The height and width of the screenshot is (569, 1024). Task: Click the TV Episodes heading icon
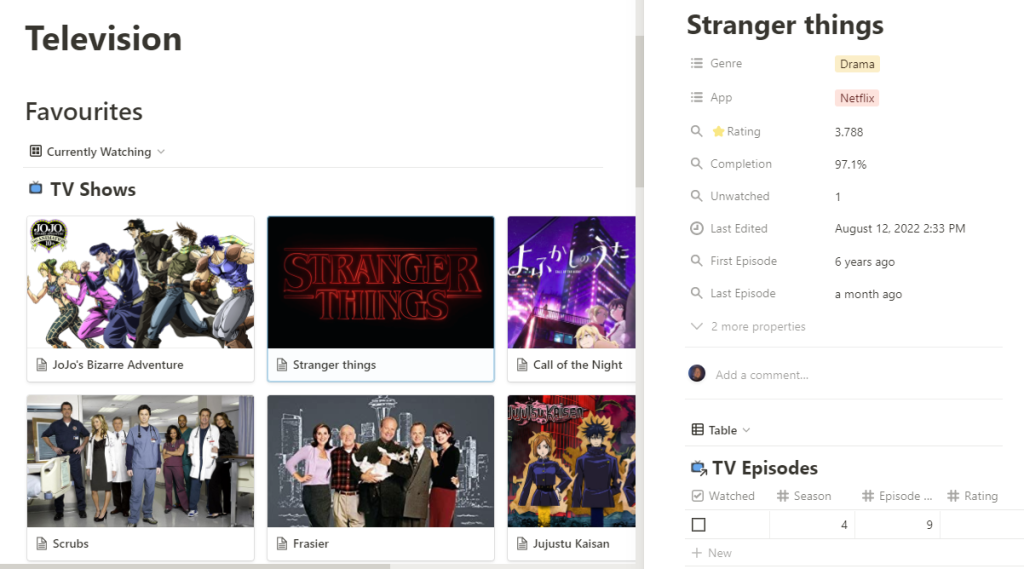pyautogui.click(x=699, y=468)
